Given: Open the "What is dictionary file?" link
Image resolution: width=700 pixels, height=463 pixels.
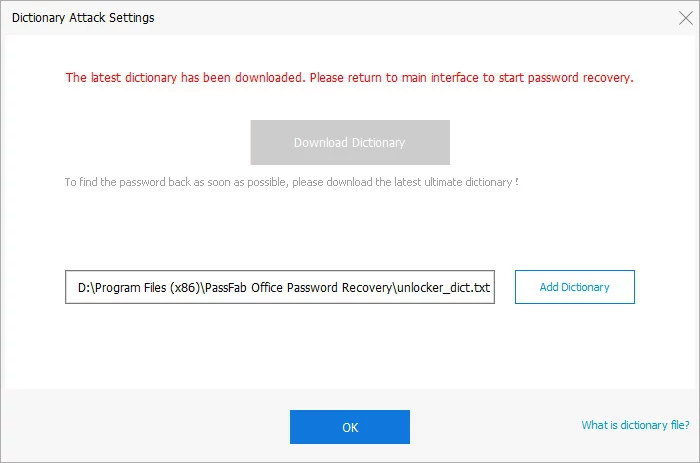Looking at the screenshot, I should pyautogui.click(x=636, y=425).
